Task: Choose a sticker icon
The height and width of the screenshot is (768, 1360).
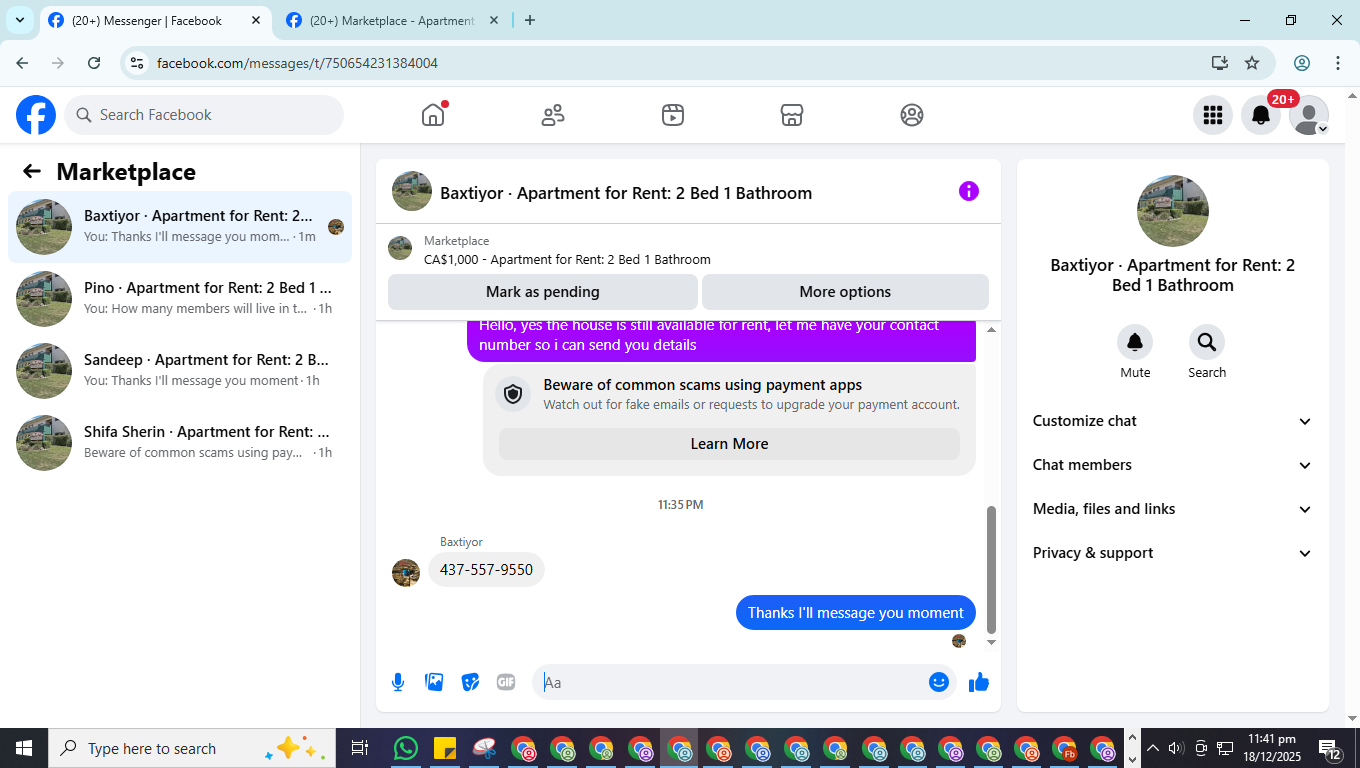Action: (x=470, y=682)
